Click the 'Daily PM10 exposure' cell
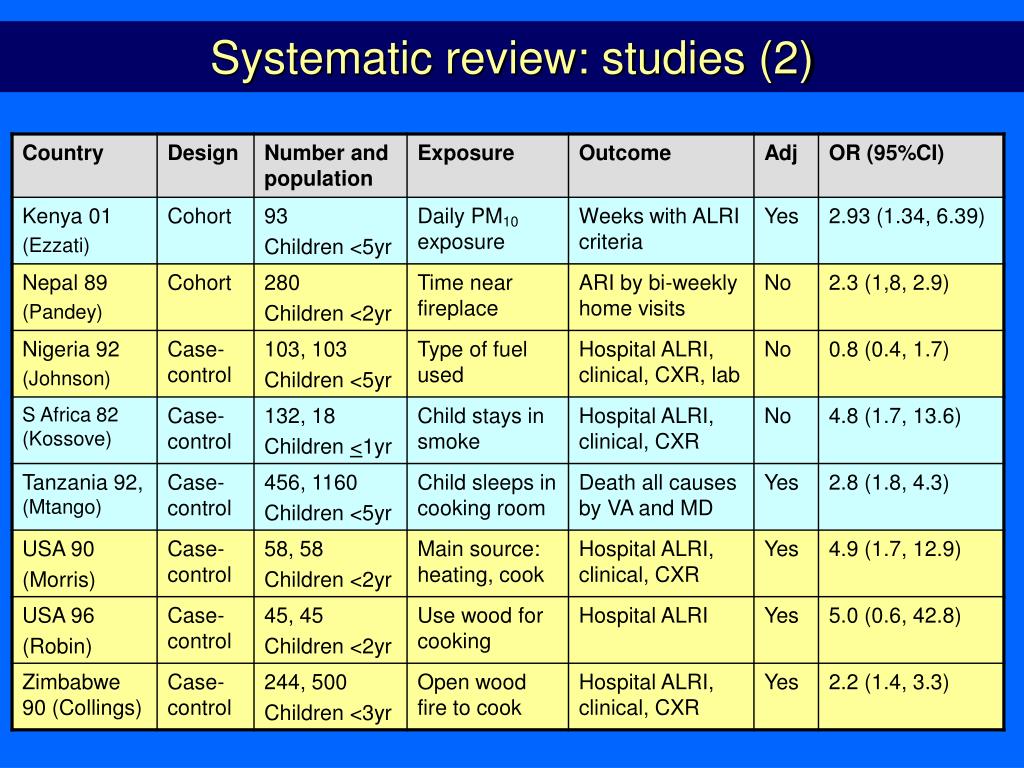1024x768 pixels. (x=488, y=231)
